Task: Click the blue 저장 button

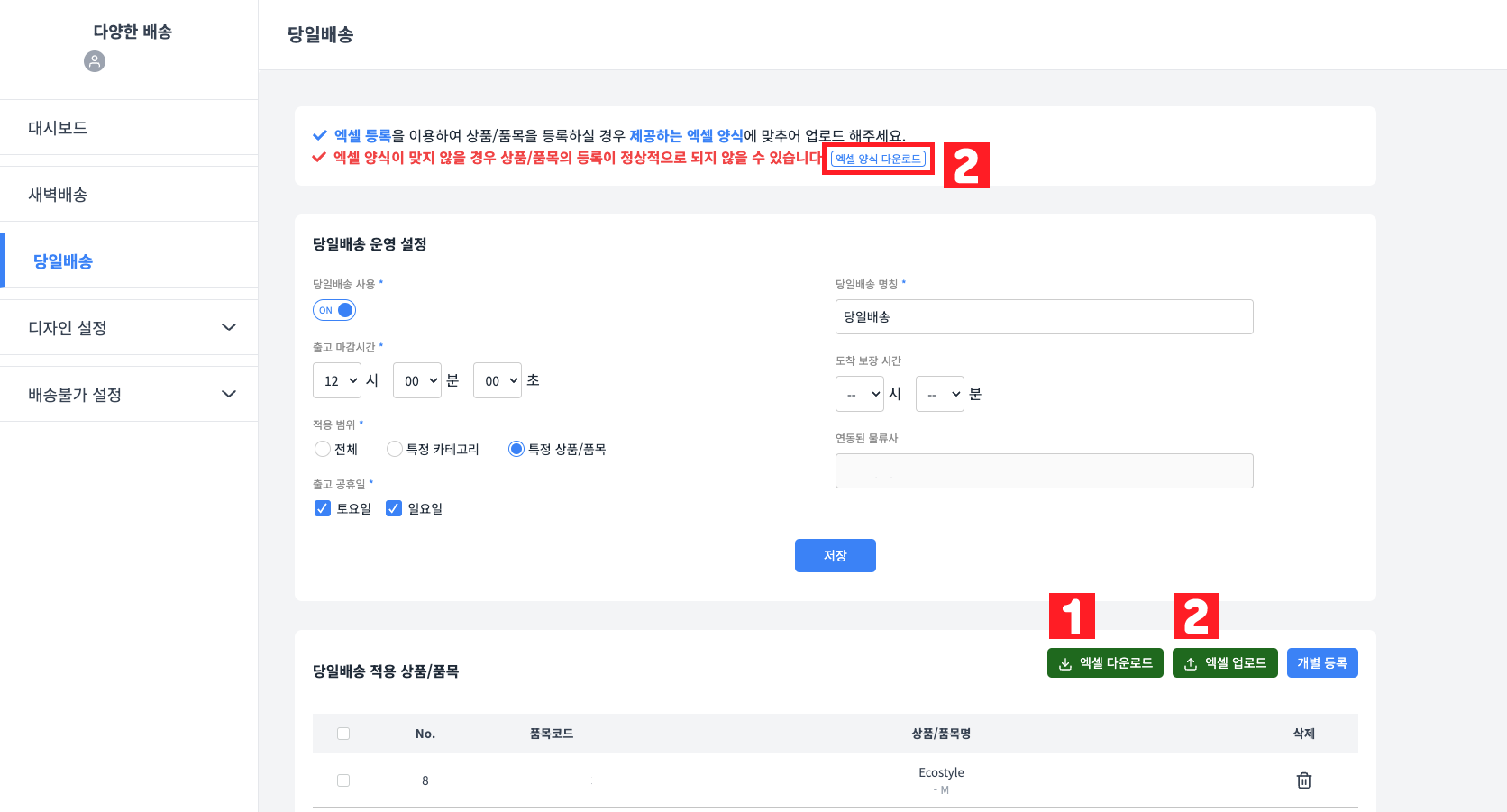Action: click(x=836, y=555)
